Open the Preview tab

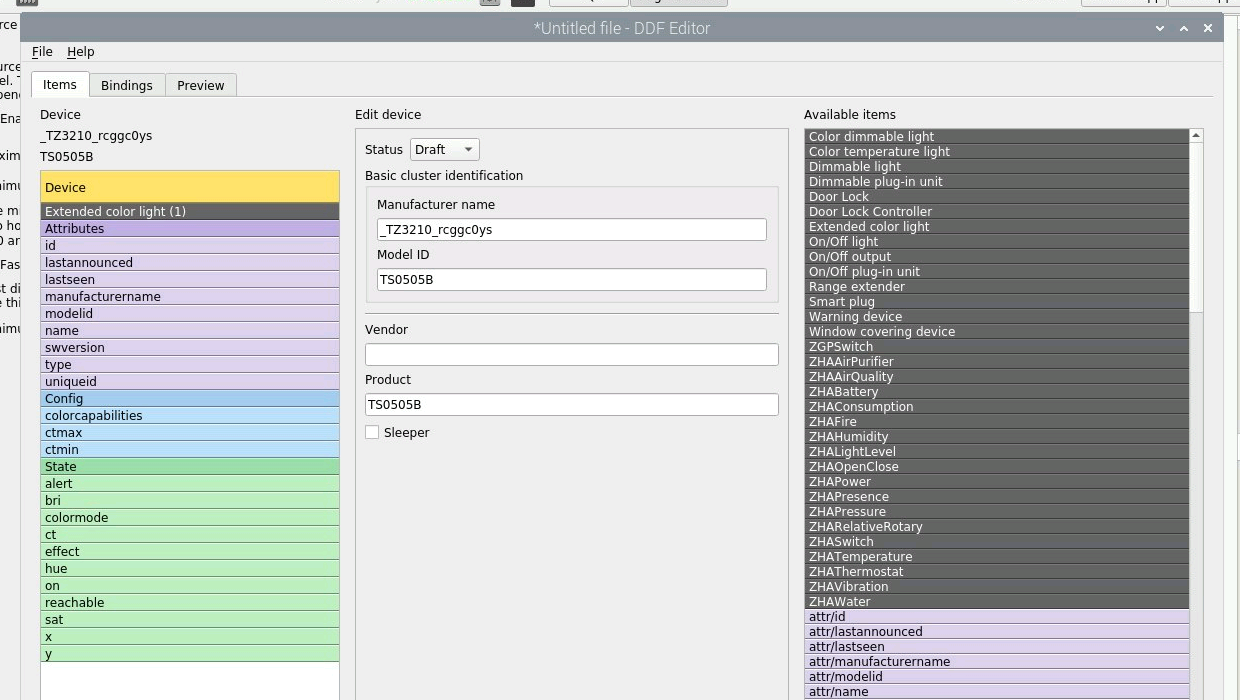201,86
